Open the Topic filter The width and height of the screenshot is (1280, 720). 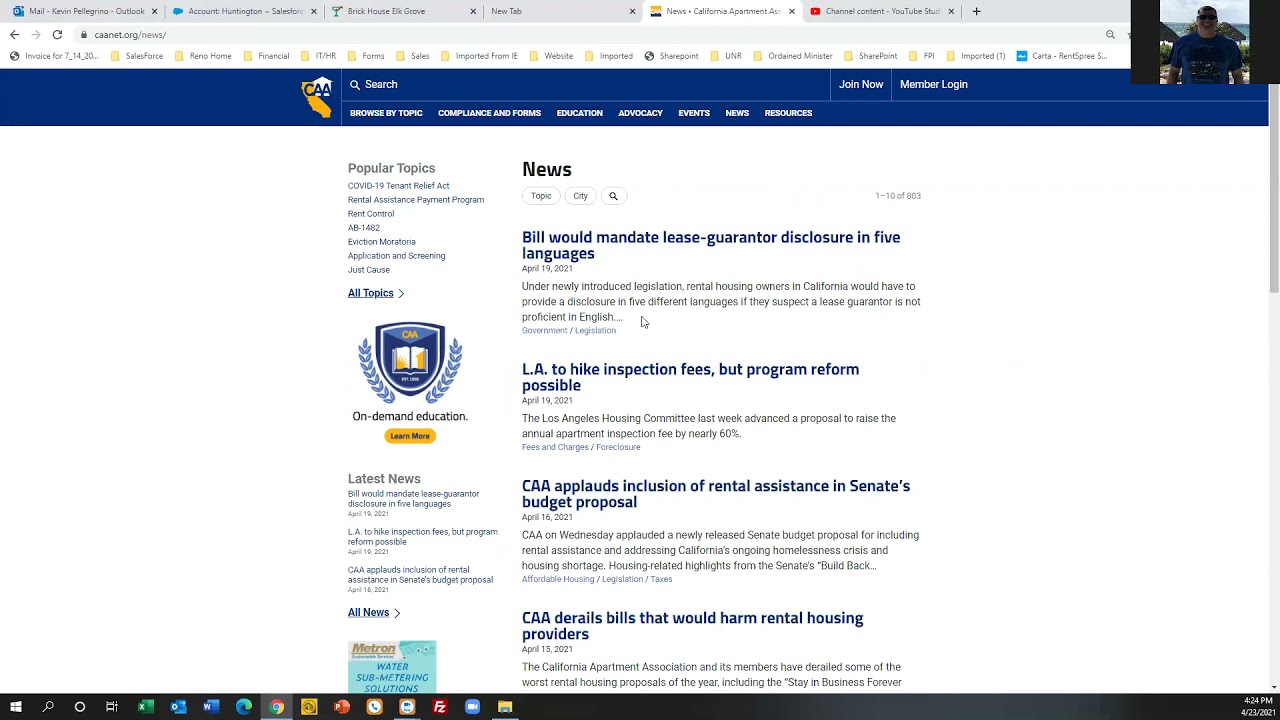[541, 196]
